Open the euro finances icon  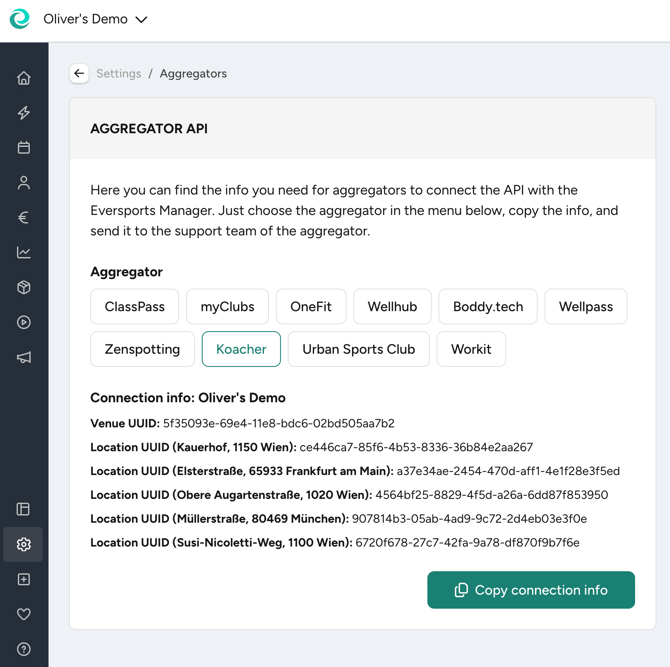[24, 217]
